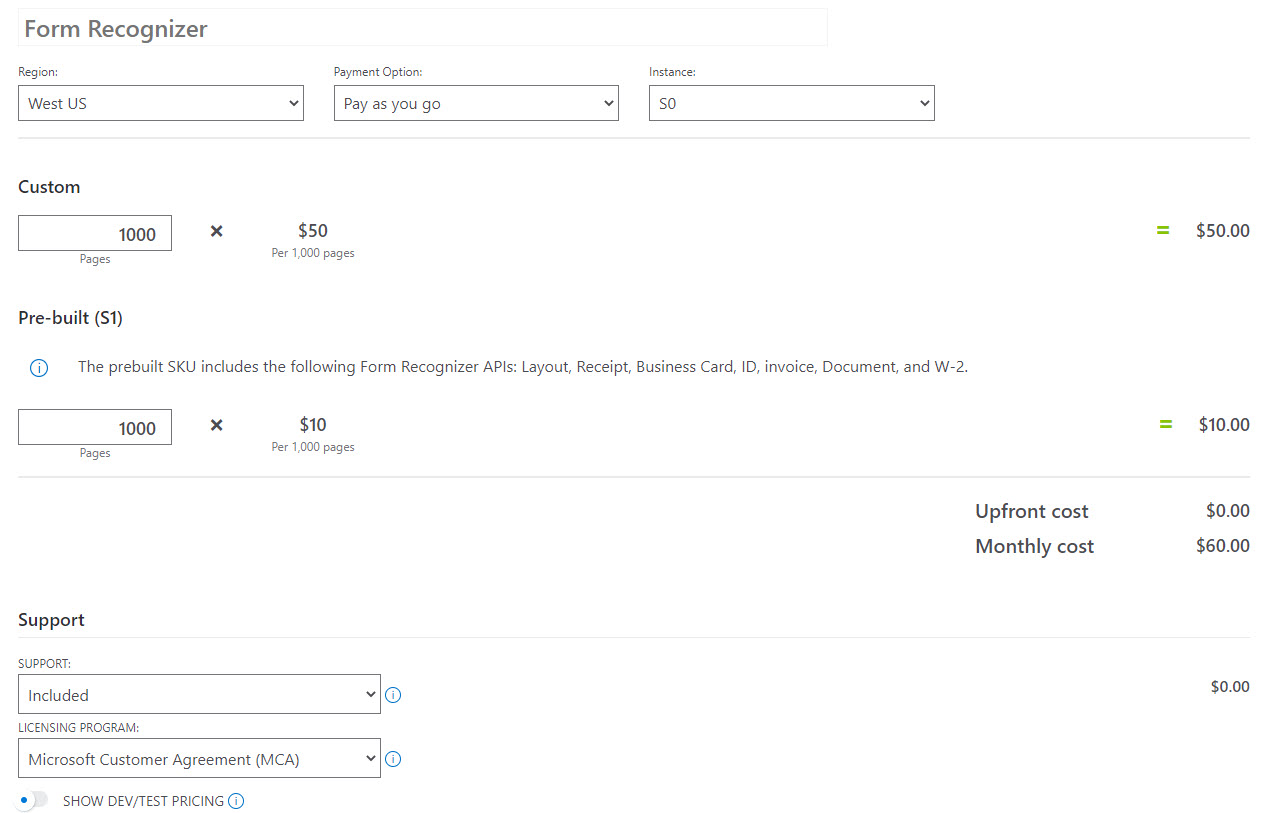
Task: Edit the Pages quantity under Custom
Action: click(94, 232)
